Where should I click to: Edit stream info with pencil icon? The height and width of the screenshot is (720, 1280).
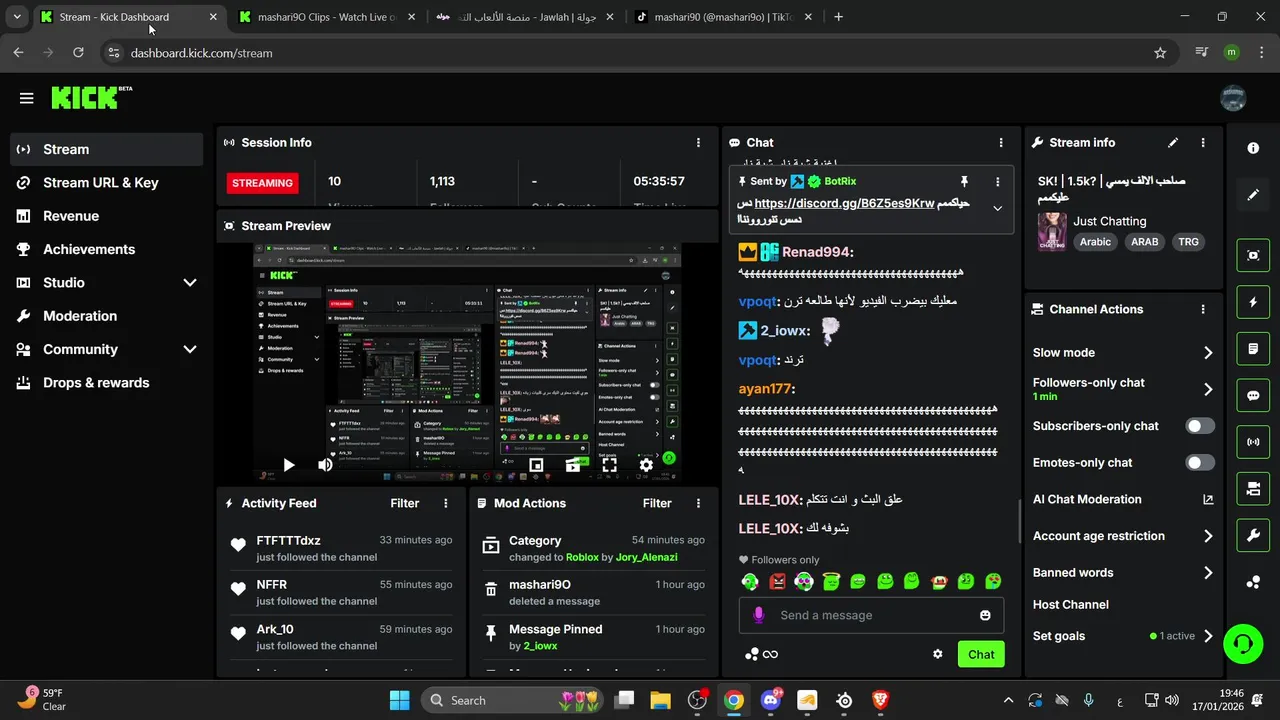pyautogui.click(x=1173, y=143)
